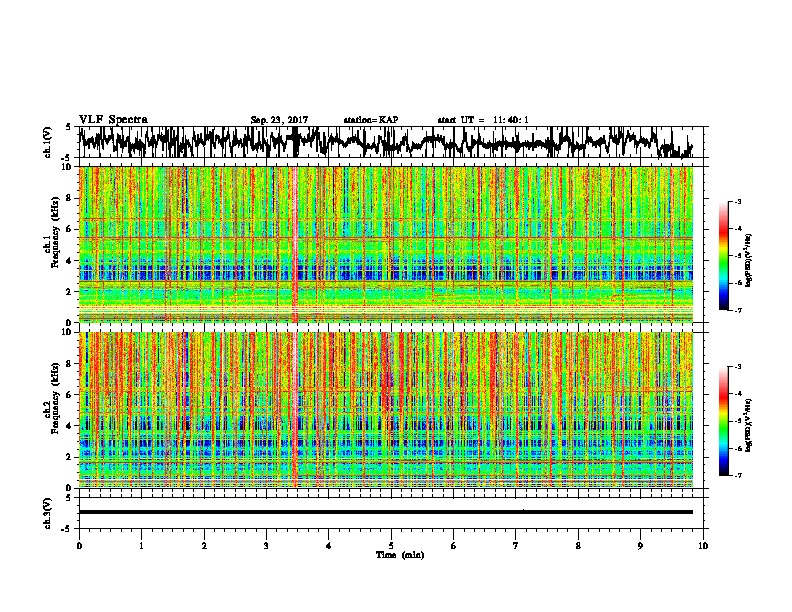The height and width of the screenshot is (612, 792).
Task: Click ch.2 frequency tick label "8"
Action: click(69, 363)
